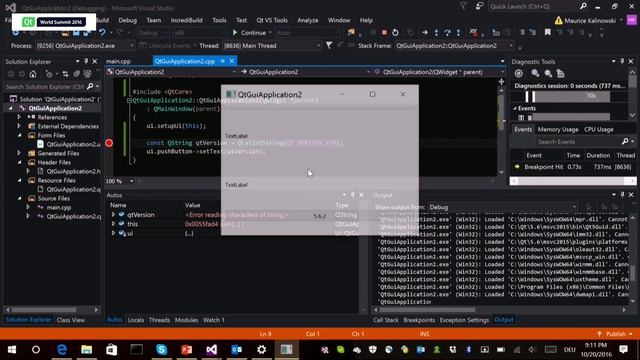This screenshot has width=640, height=360.
Task: Expand the qtVersion variable in Autos
Action: click(x=113, y=215)
